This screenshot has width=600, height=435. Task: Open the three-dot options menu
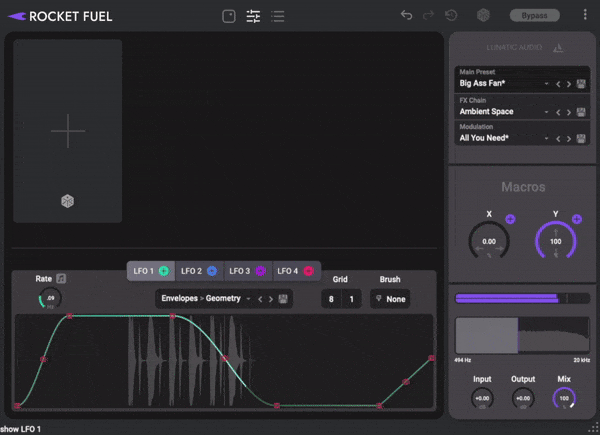coord(585,15)
